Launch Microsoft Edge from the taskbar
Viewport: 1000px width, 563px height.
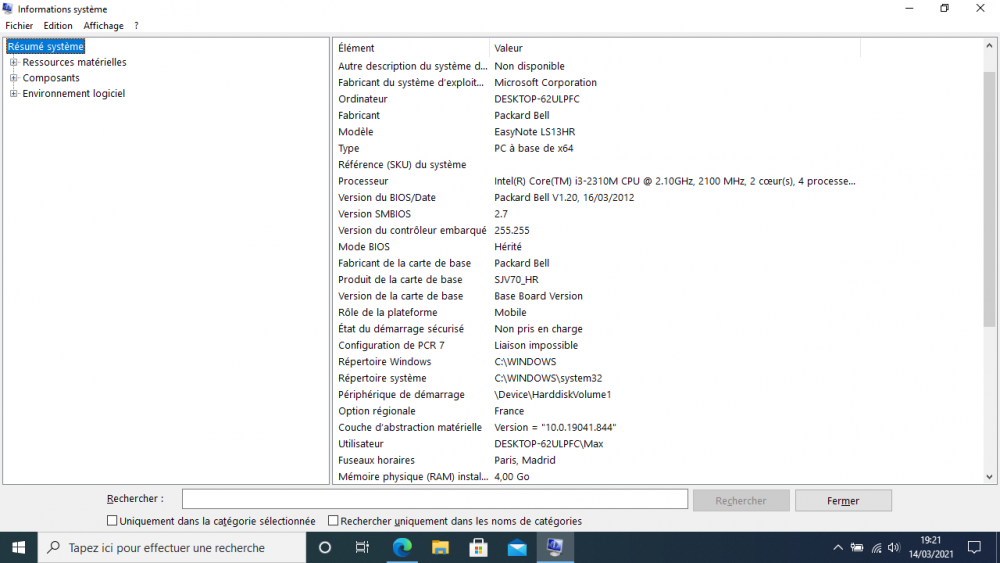pyautogui.click(x=402, y=547)
